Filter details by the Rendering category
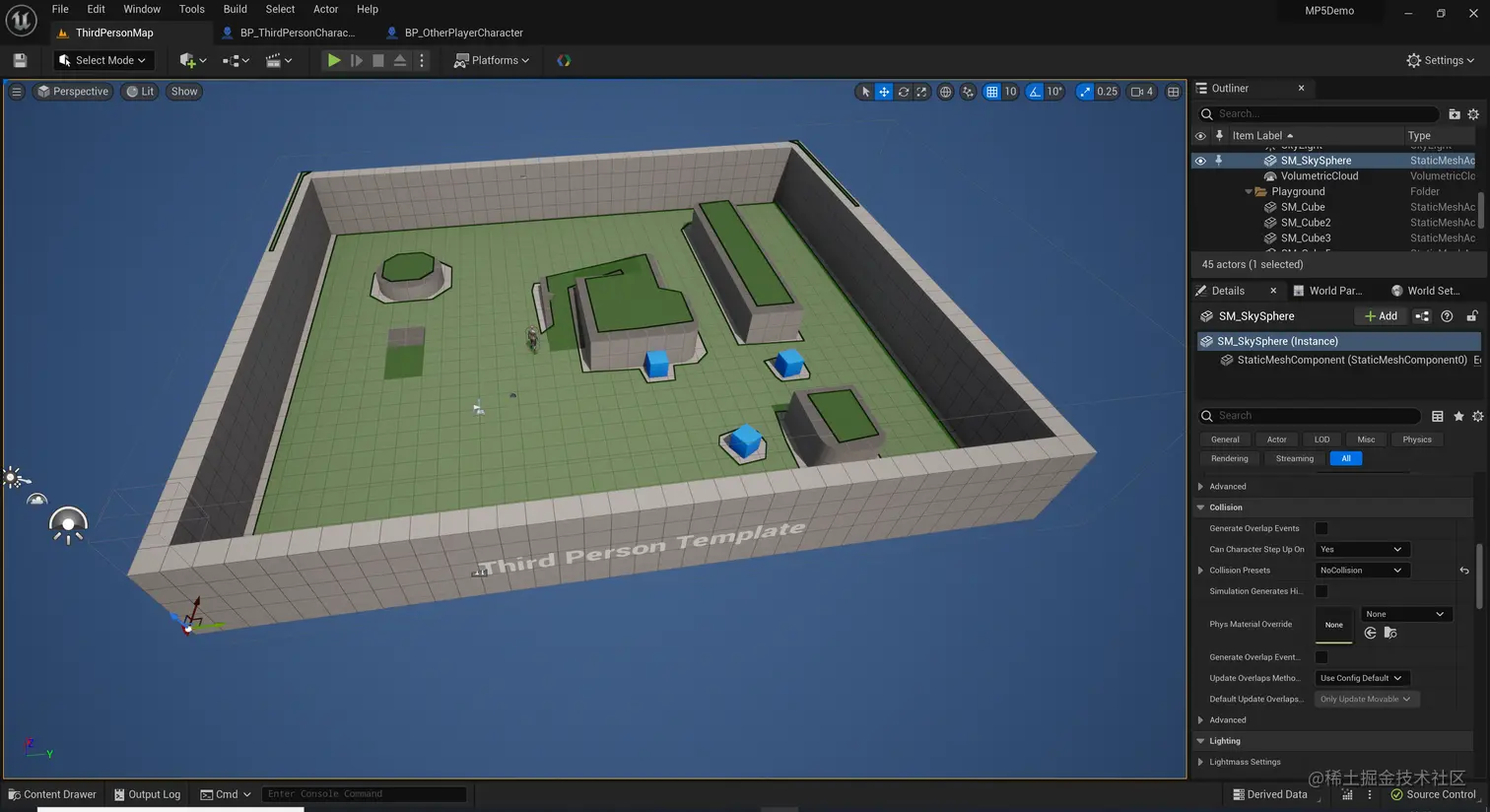 [1229, 458]
